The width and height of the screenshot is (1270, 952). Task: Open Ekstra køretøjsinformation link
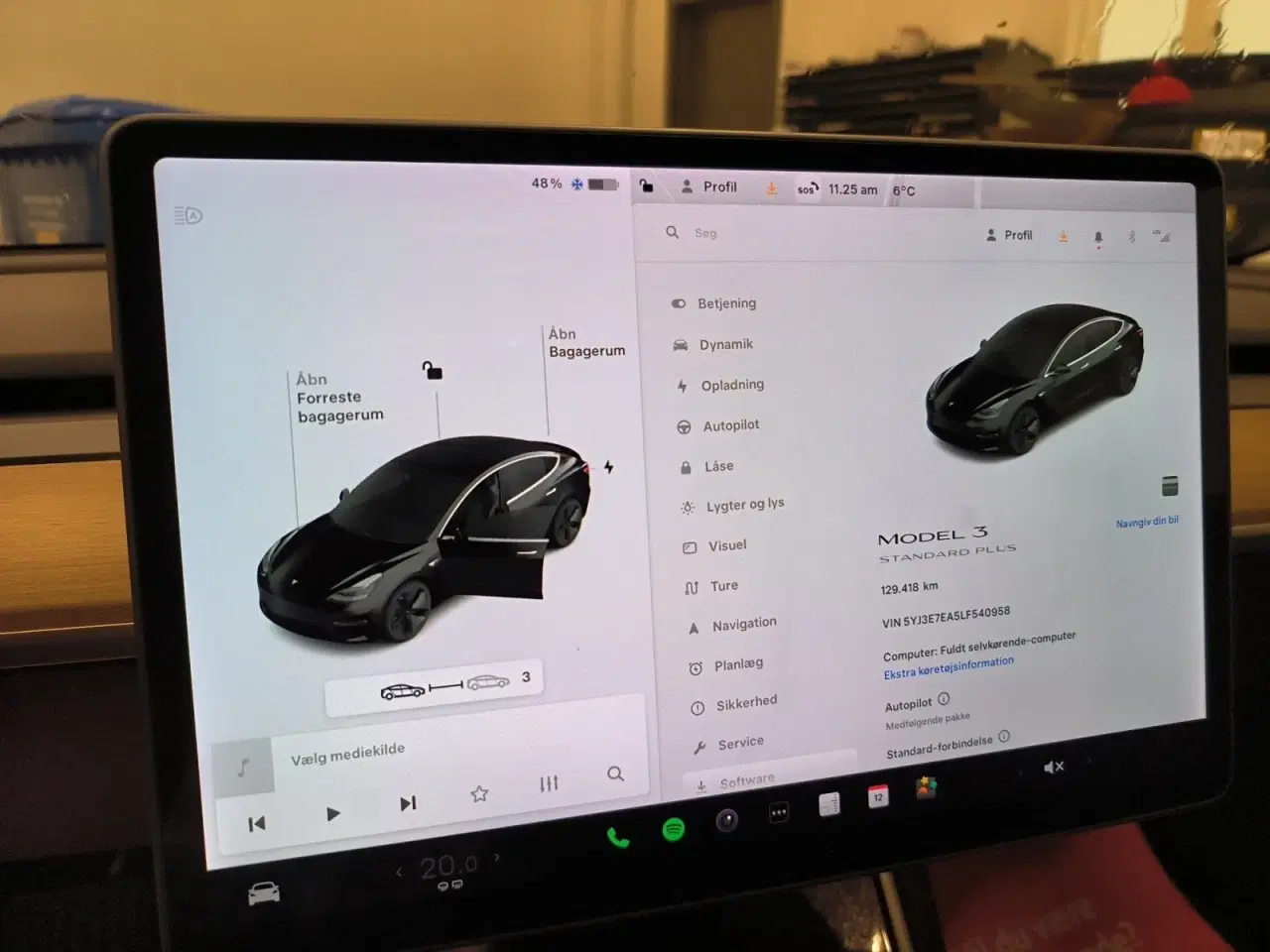point(949,668)
